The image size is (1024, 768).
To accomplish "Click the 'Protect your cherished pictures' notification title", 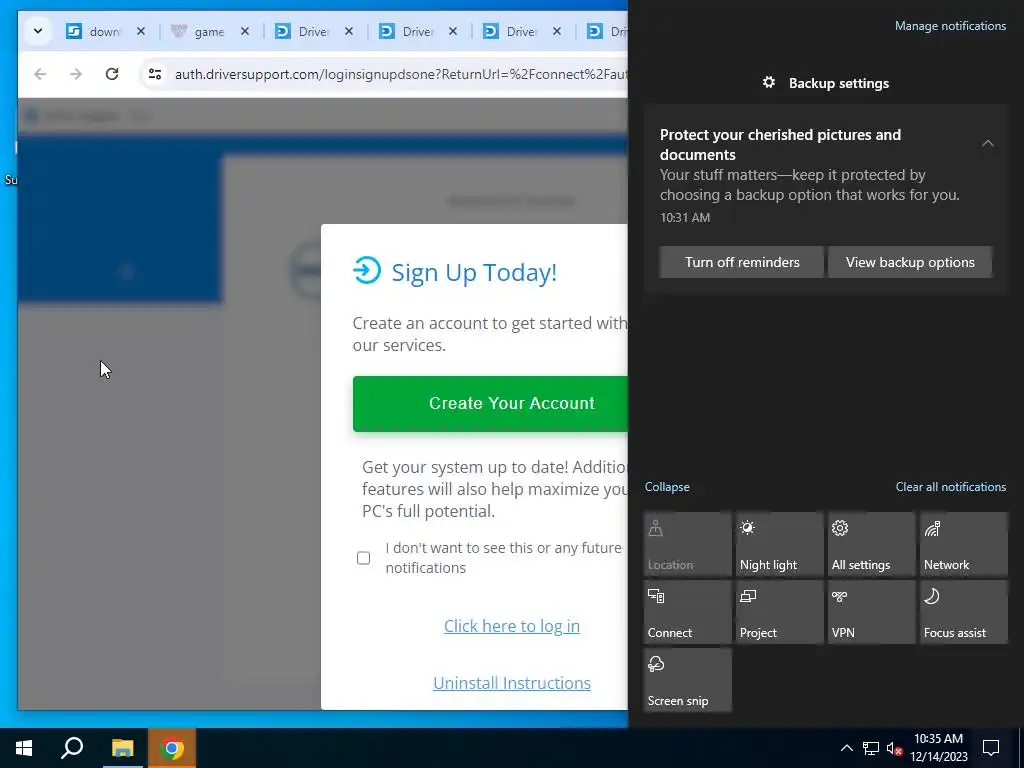I will pos(780,144).
